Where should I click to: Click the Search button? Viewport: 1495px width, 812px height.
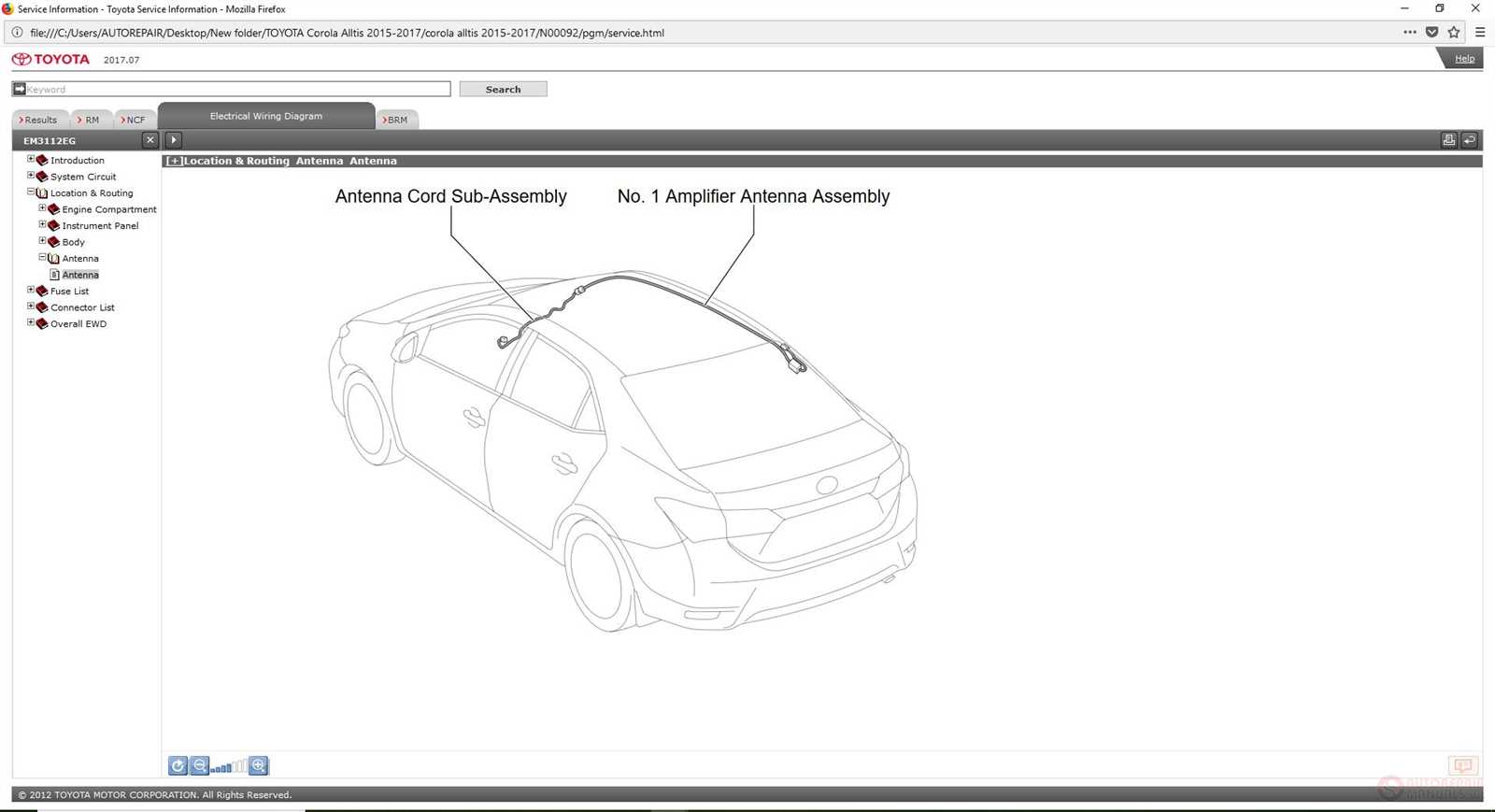[x=503, y=89]
